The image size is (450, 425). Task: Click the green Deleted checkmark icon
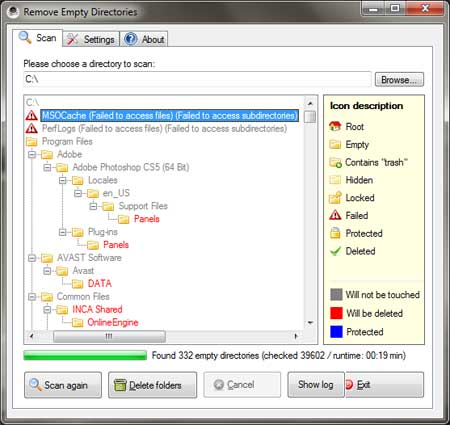pos(335,251)
